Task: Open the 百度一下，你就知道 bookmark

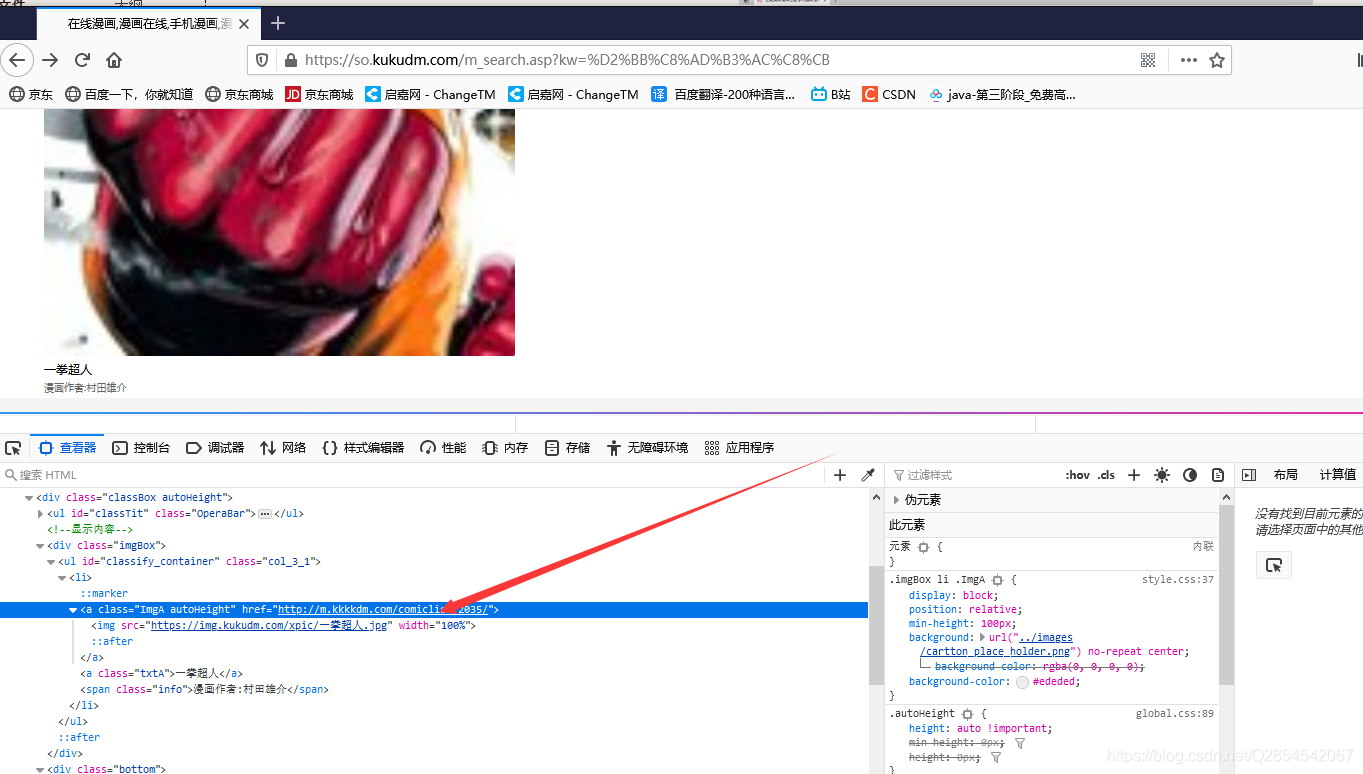Action: click(129, 94)
